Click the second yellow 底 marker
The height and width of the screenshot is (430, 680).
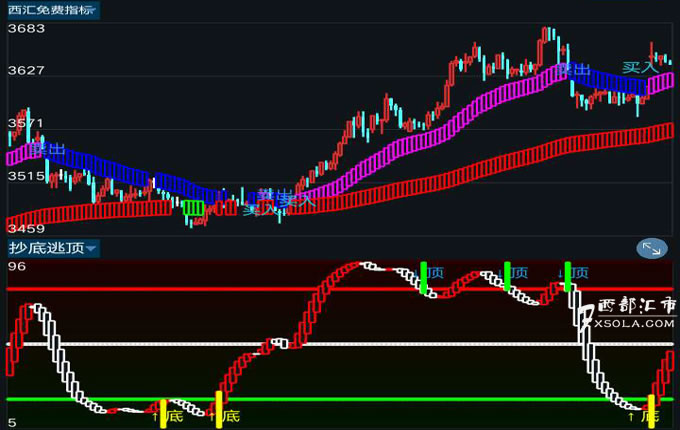[218, 410]
